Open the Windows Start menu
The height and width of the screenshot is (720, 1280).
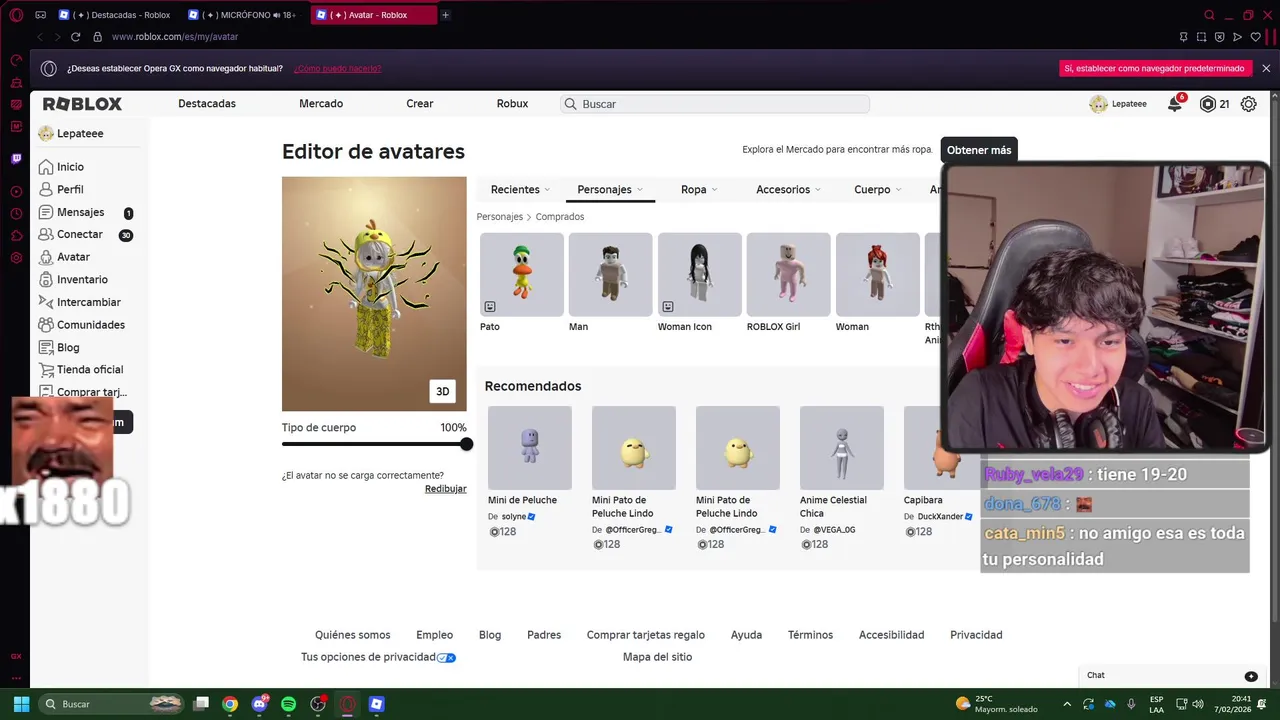point(21,704)
